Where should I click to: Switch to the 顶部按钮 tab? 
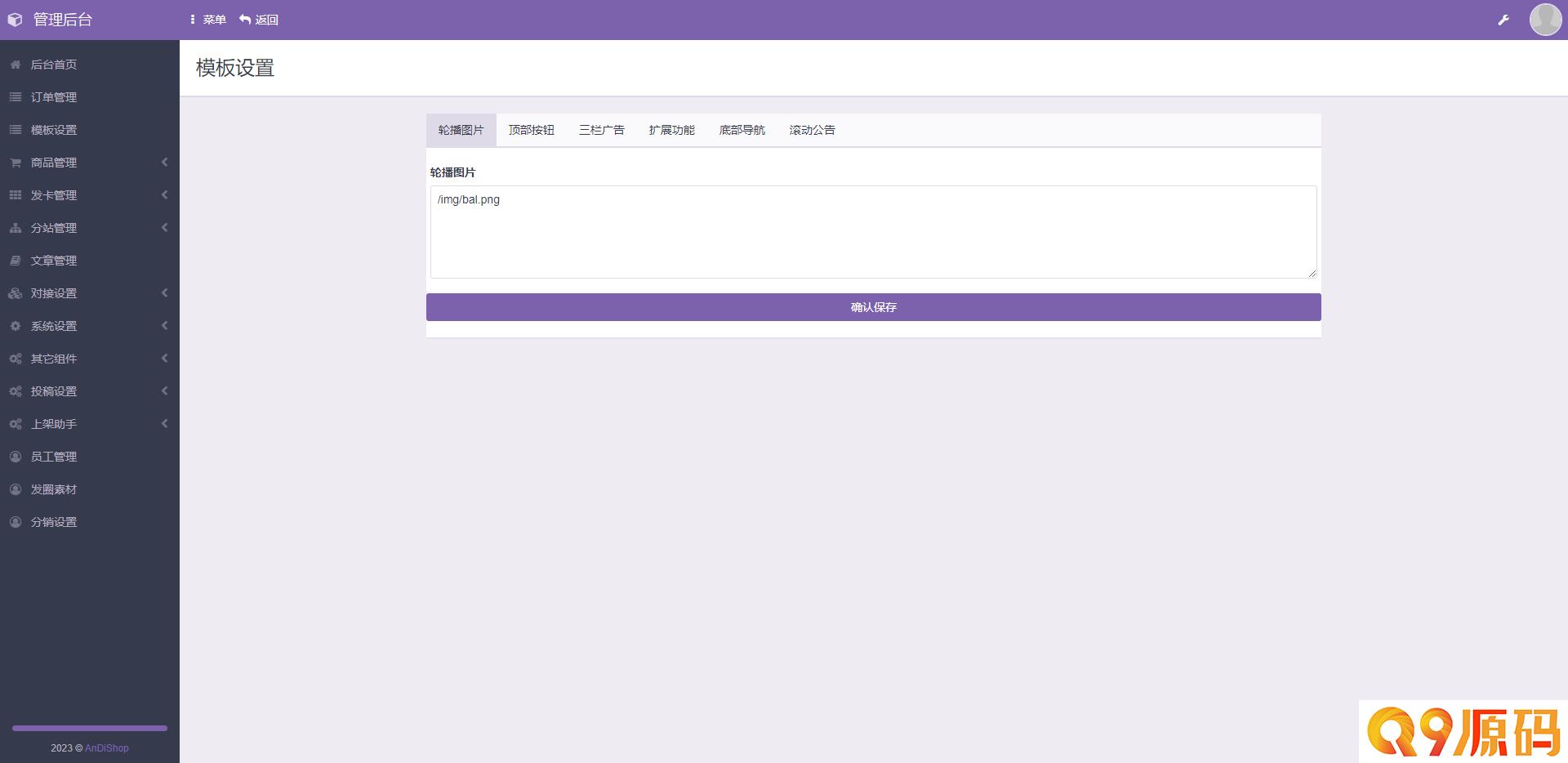(532, 130)
